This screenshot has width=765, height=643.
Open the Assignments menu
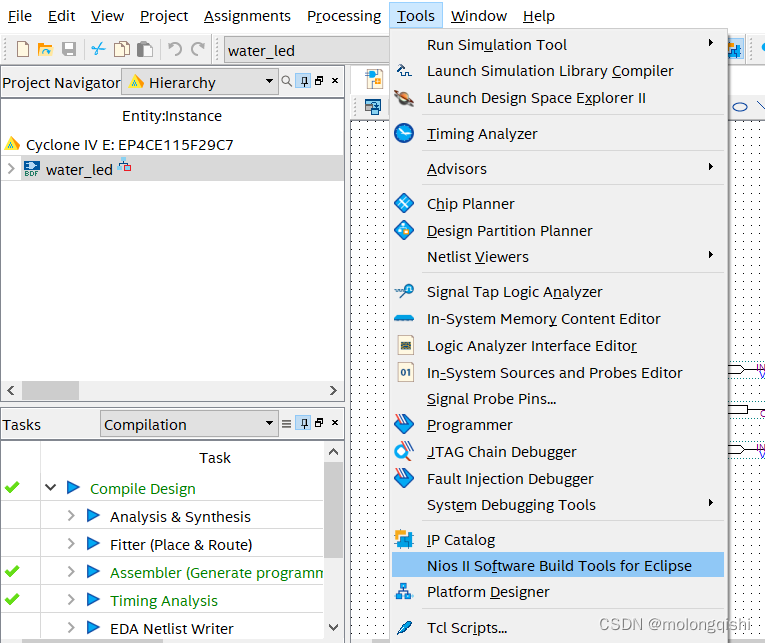pos(247,16)
